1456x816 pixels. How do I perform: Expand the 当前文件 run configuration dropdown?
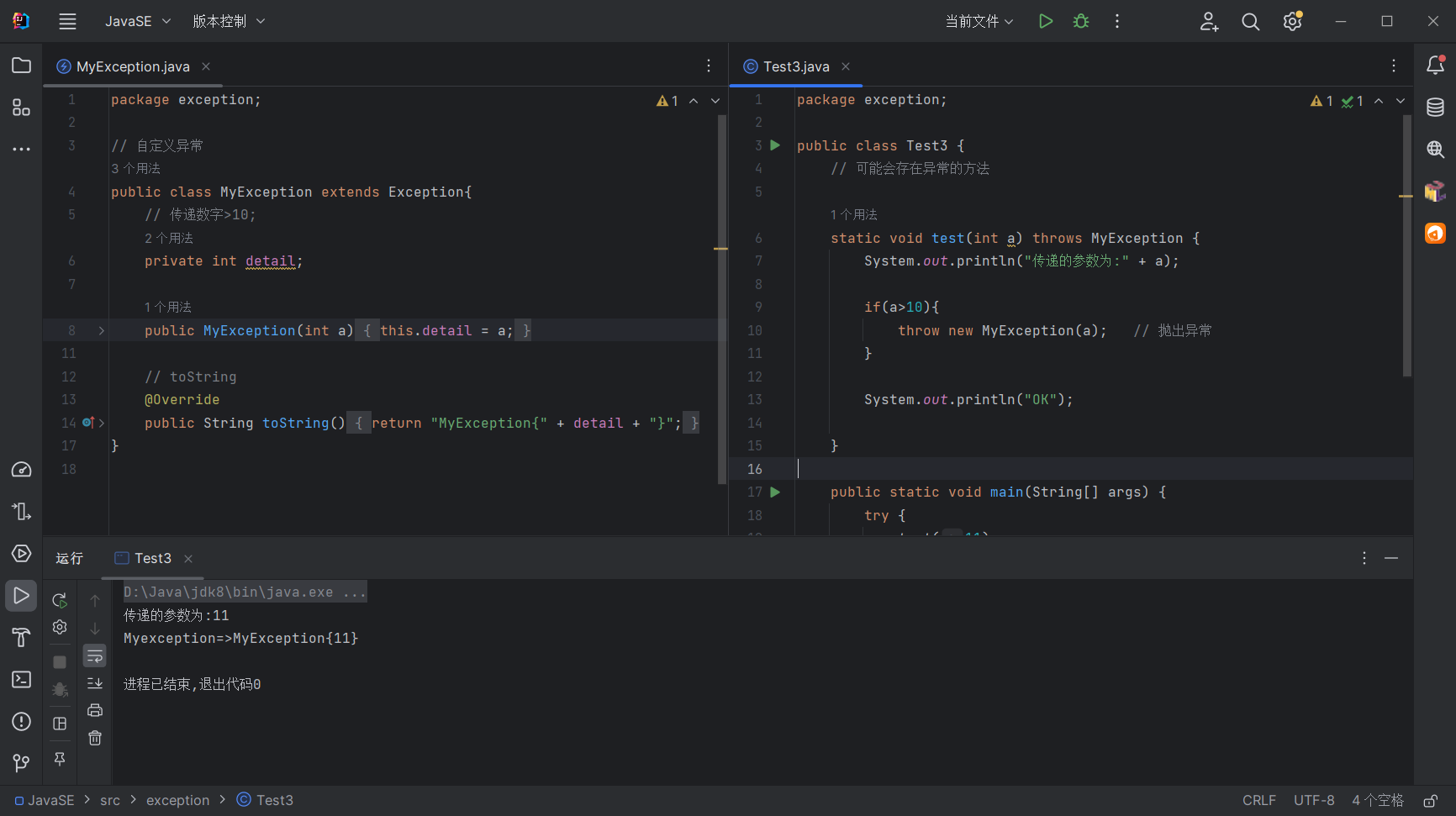point(979,22)
